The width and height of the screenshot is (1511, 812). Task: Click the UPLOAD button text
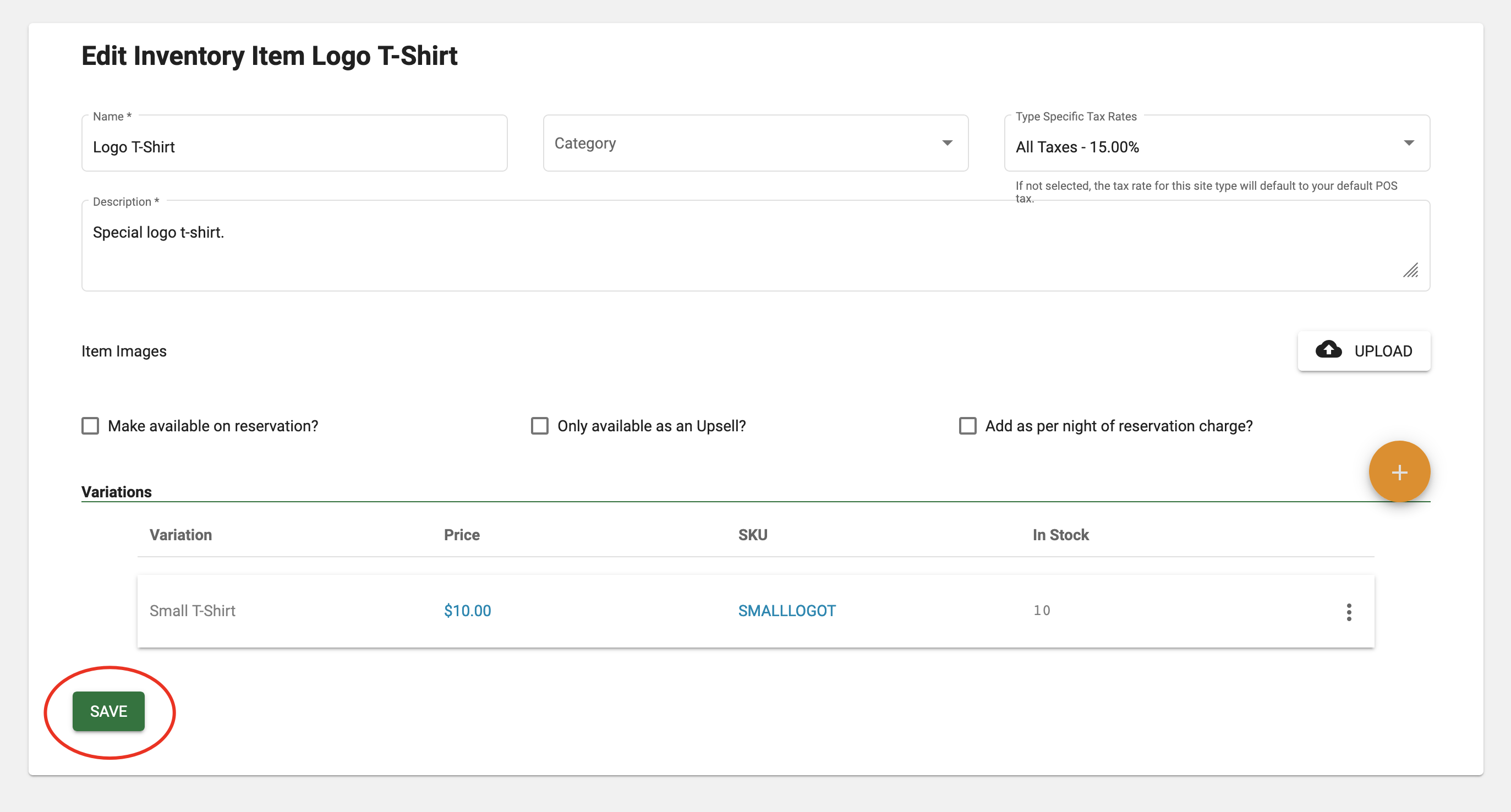[1383, 351]
